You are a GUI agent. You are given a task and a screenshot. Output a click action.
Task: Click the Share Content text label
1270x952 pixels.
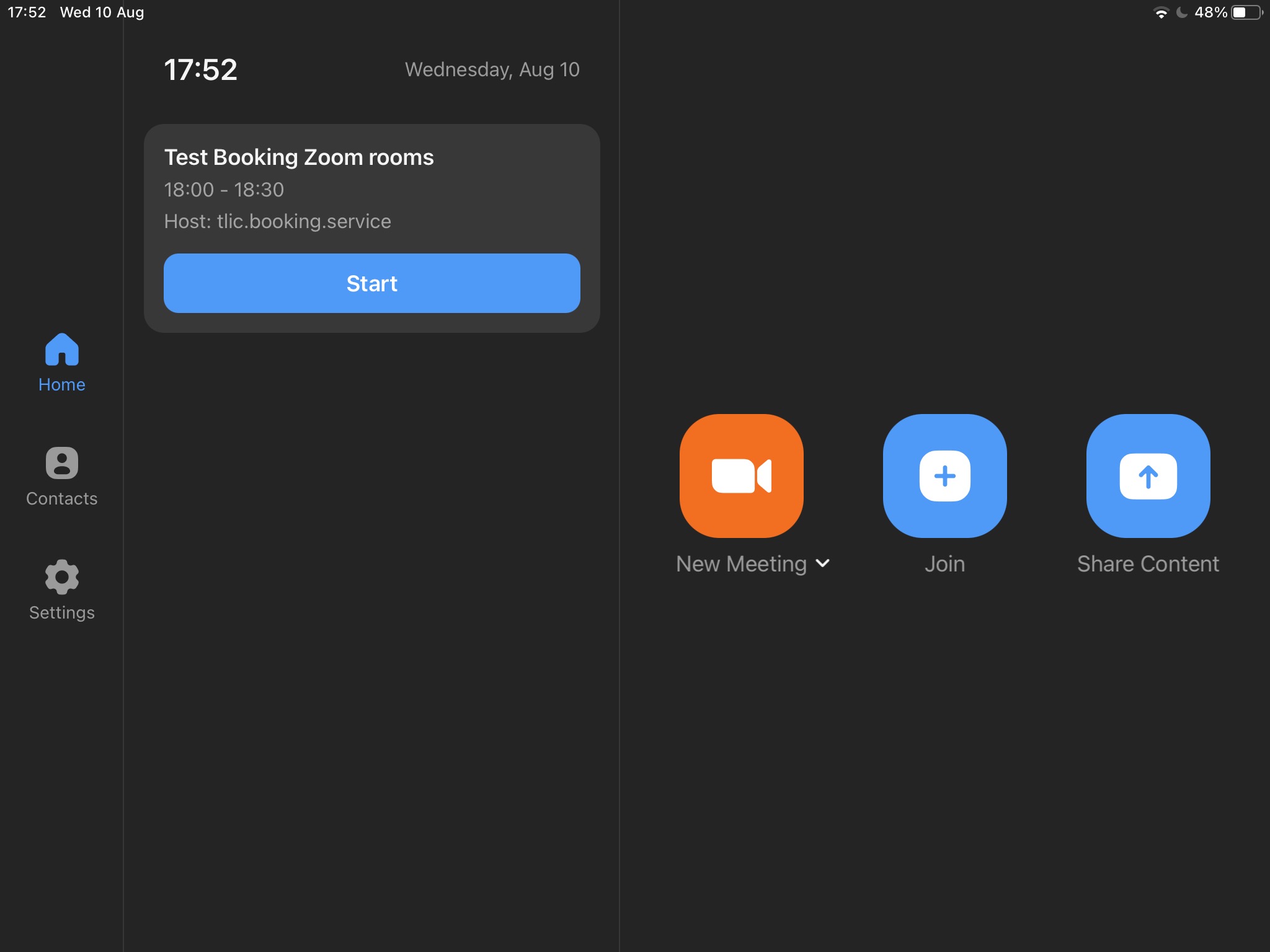pos(1148,564)
